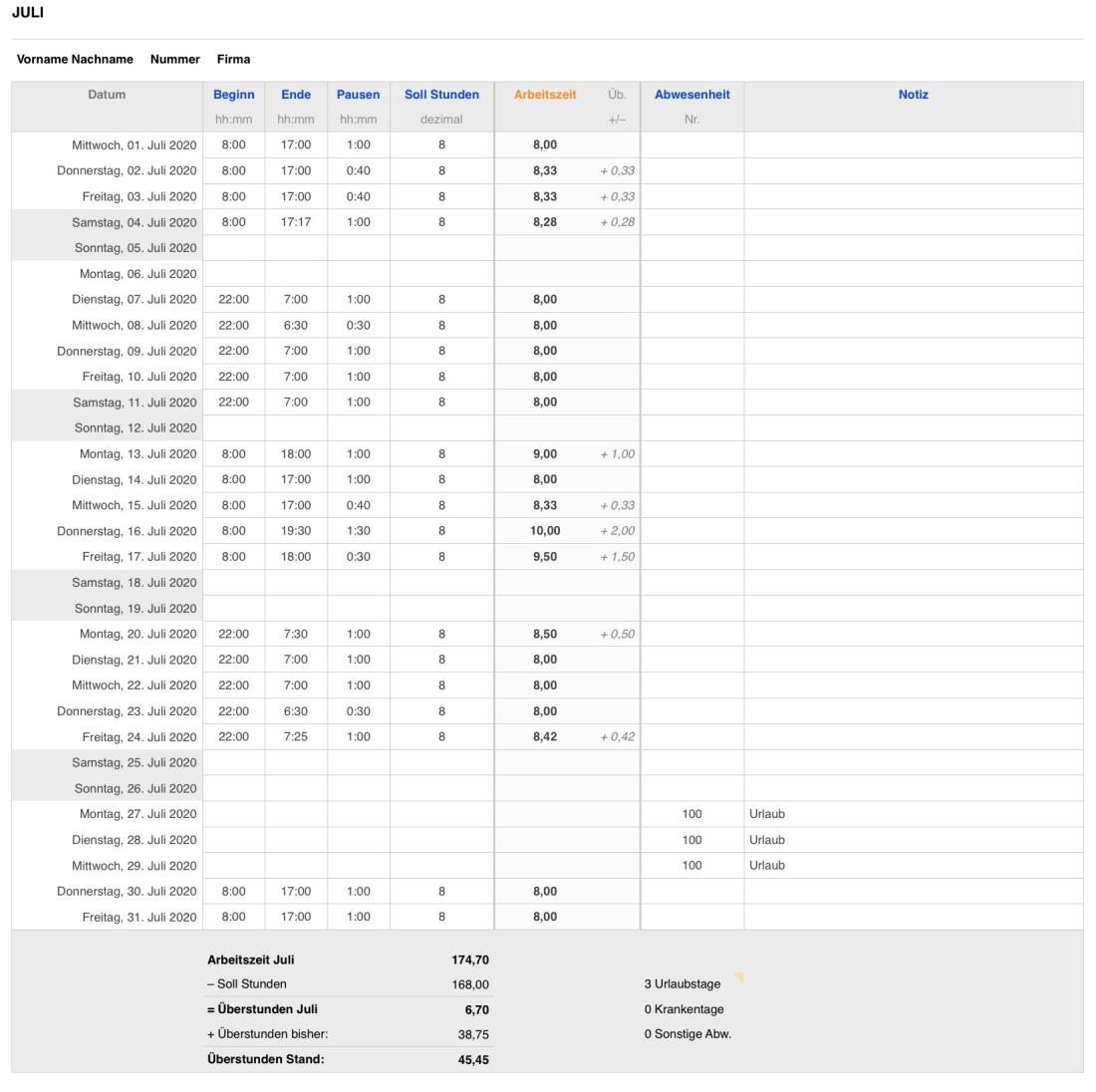Select the Beginn column header
This screenshot has width=1096, height=1092.
pos(233,95)
